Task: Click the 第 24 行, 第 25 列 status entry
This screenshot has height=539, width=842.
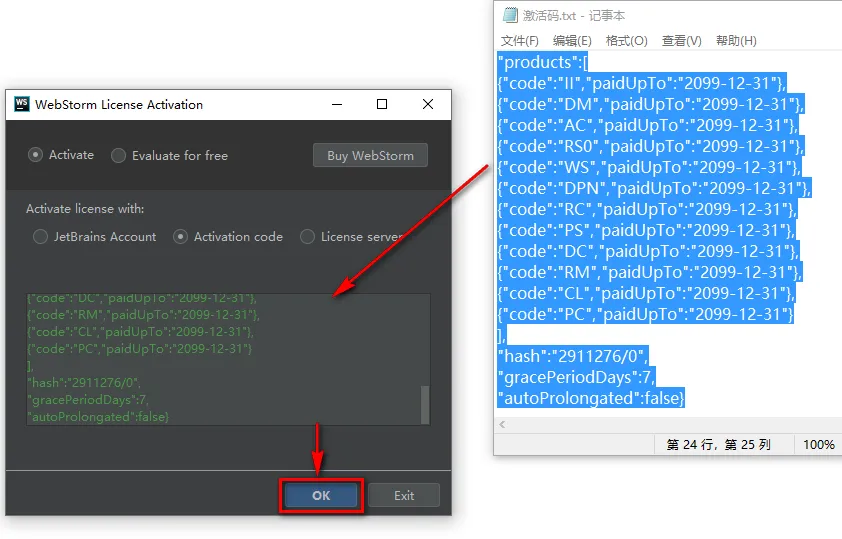Action: (x=718, y=445)
